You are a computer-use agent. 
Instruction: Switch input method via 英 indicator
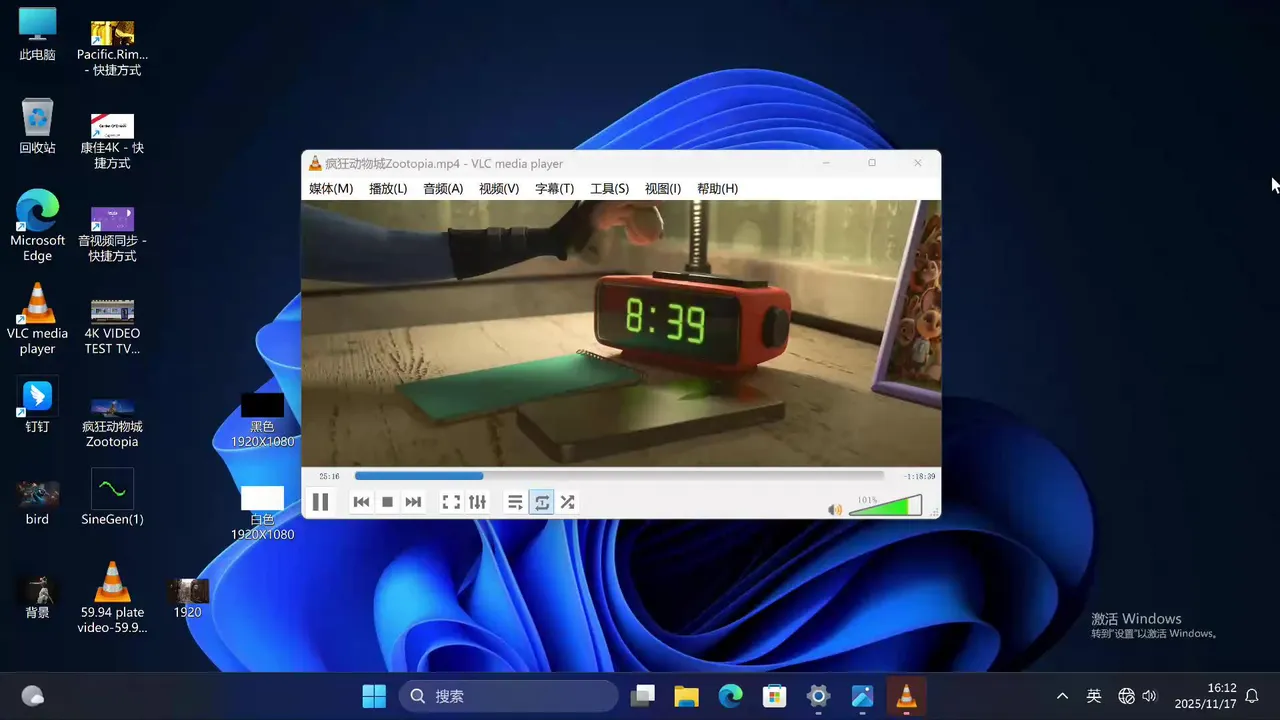pyautogui.click(x=1094, y=696)
